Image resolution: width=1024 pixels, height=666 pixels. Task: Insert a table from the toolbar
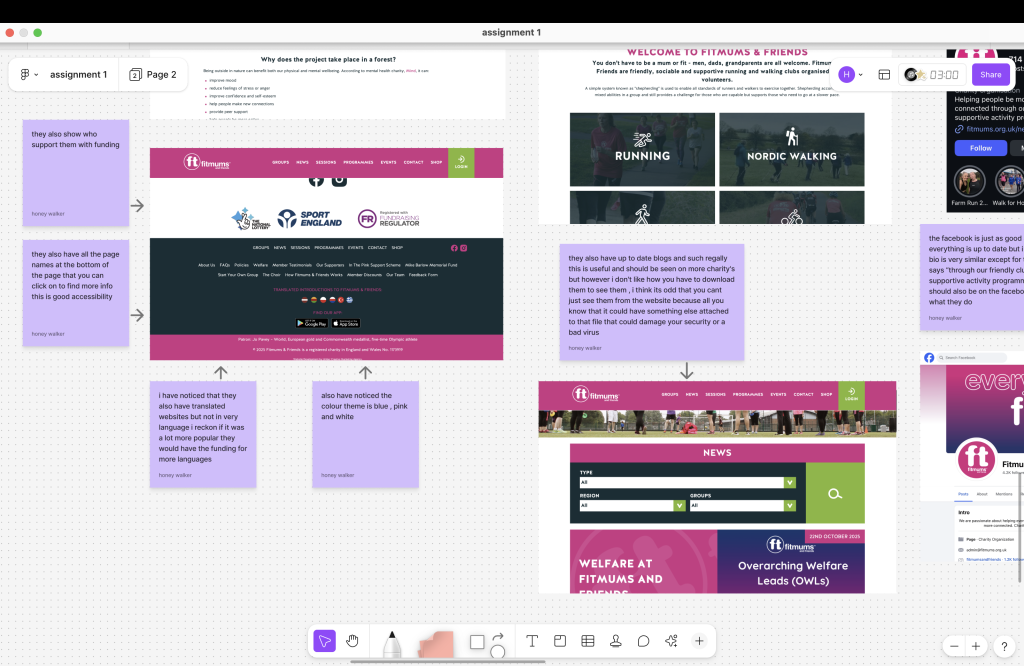pos(588,641)
